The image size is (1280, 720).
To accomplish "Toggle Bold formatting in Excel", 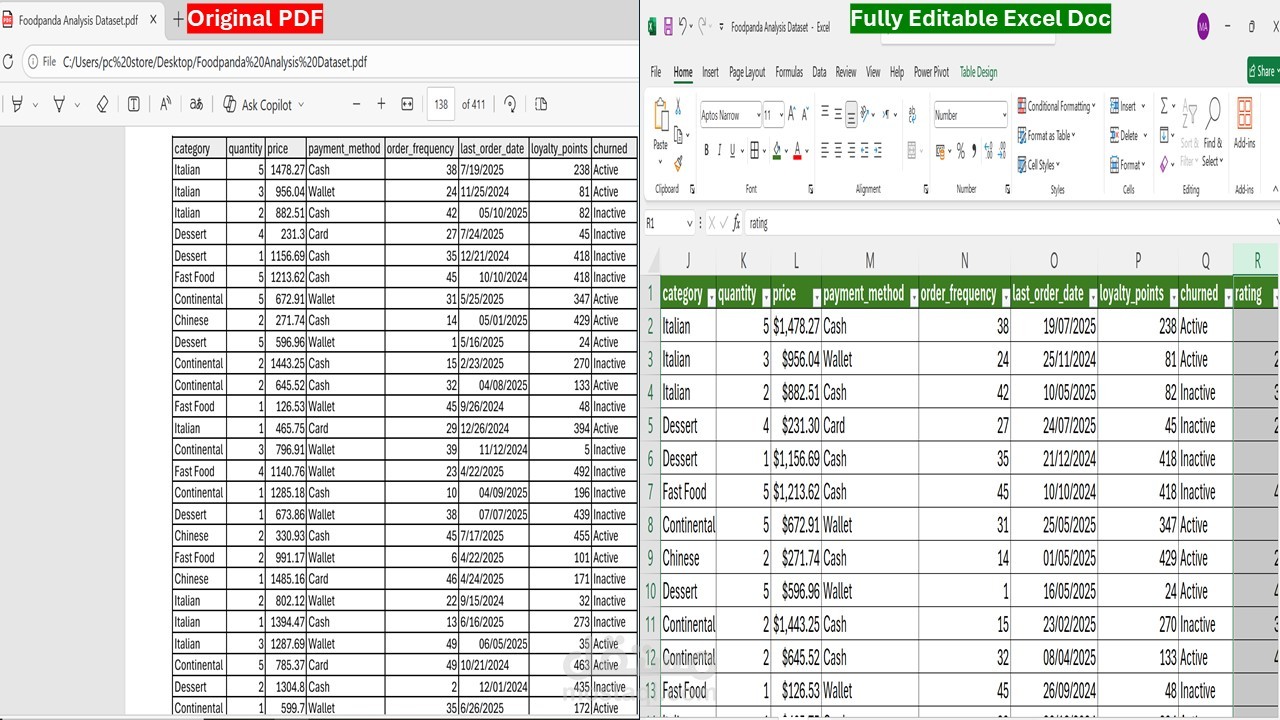I will pos(706,151).
